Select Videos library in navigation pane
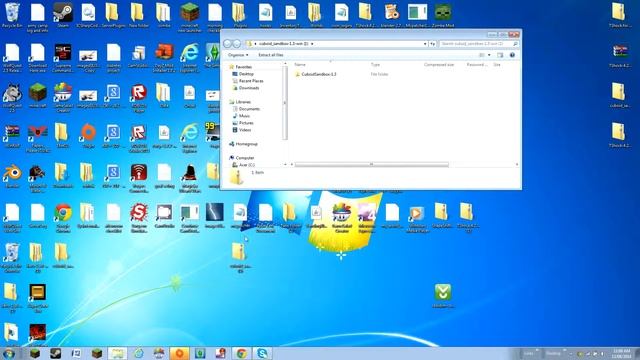This screenshot has width=640, height=360. 245,130
